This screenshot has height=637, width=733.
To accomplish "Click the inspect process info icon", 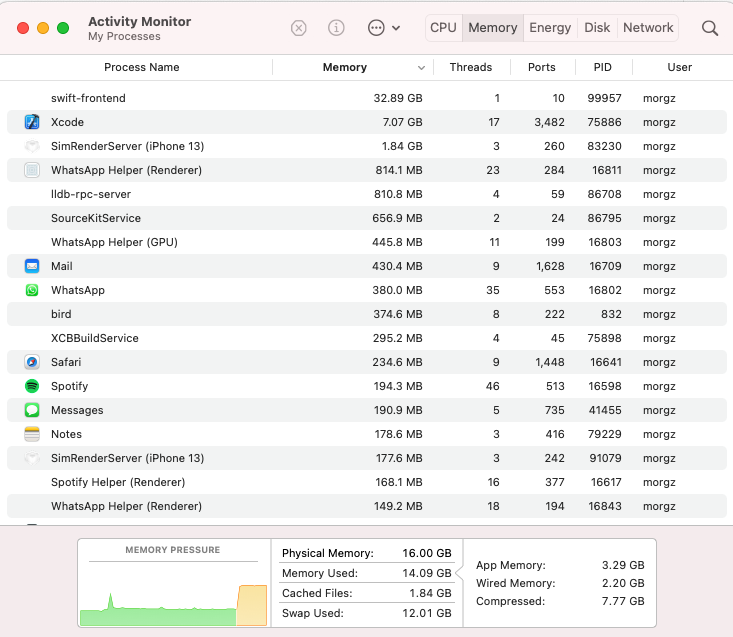I will (x=336, y=28).
